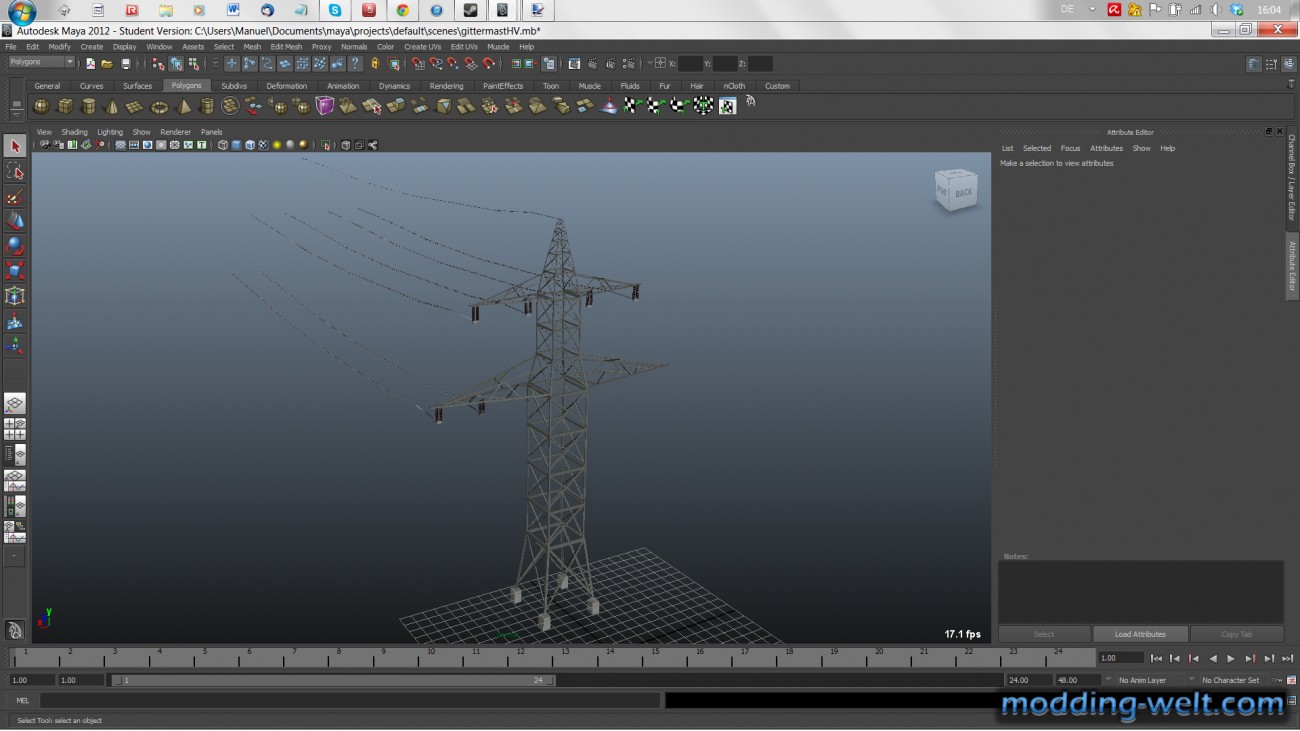
Task: Click the Load Attributes button
Action: point(1140,634)
